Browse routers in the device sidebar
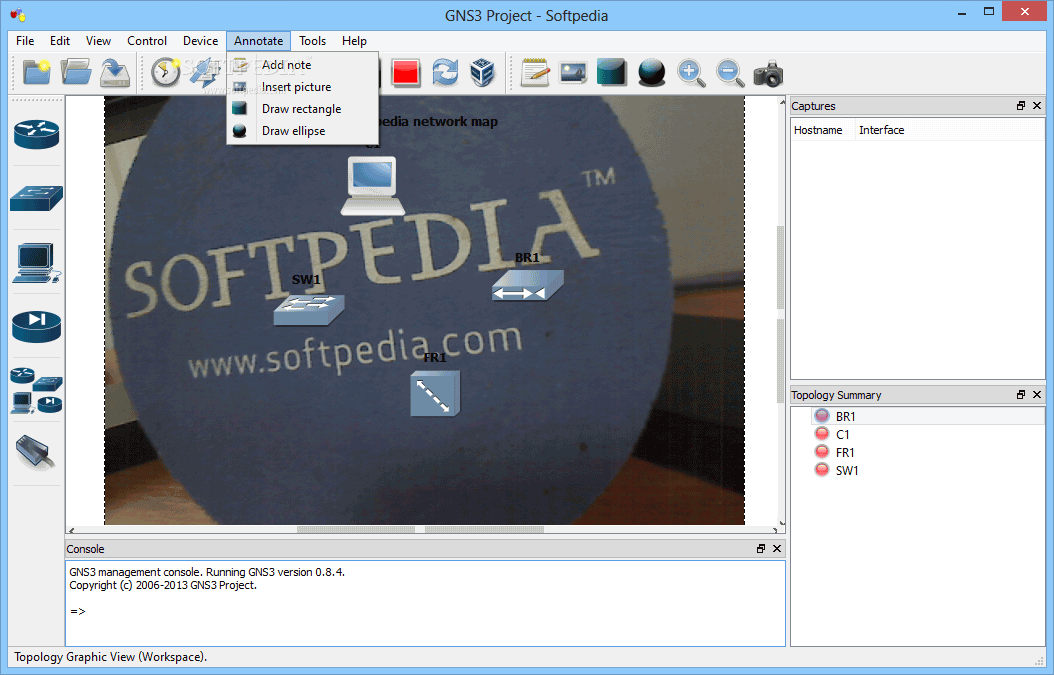 click(x=36, y=134)
